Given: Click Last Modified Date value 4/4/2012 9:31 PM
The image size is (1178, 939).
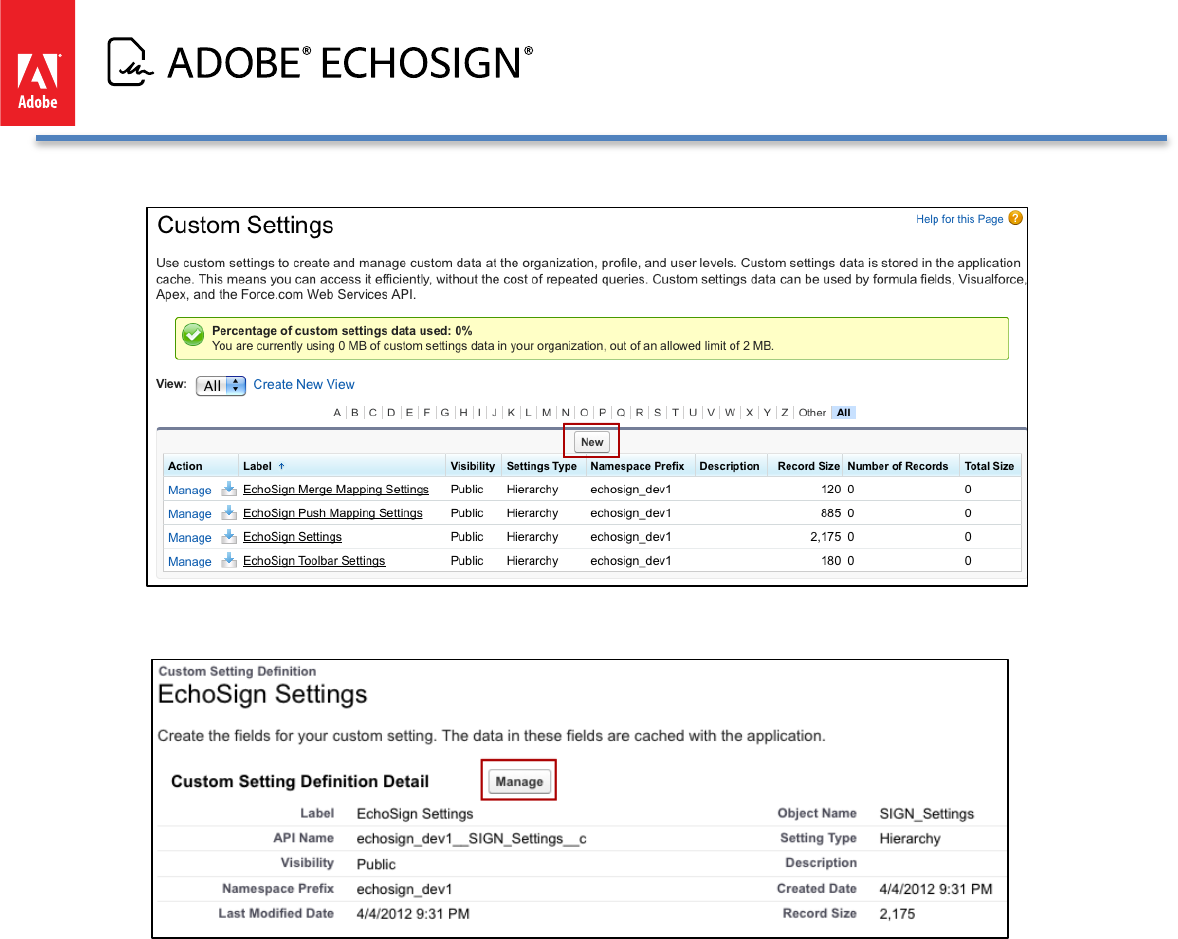Looking at the screenshot, I should [412, 914].
